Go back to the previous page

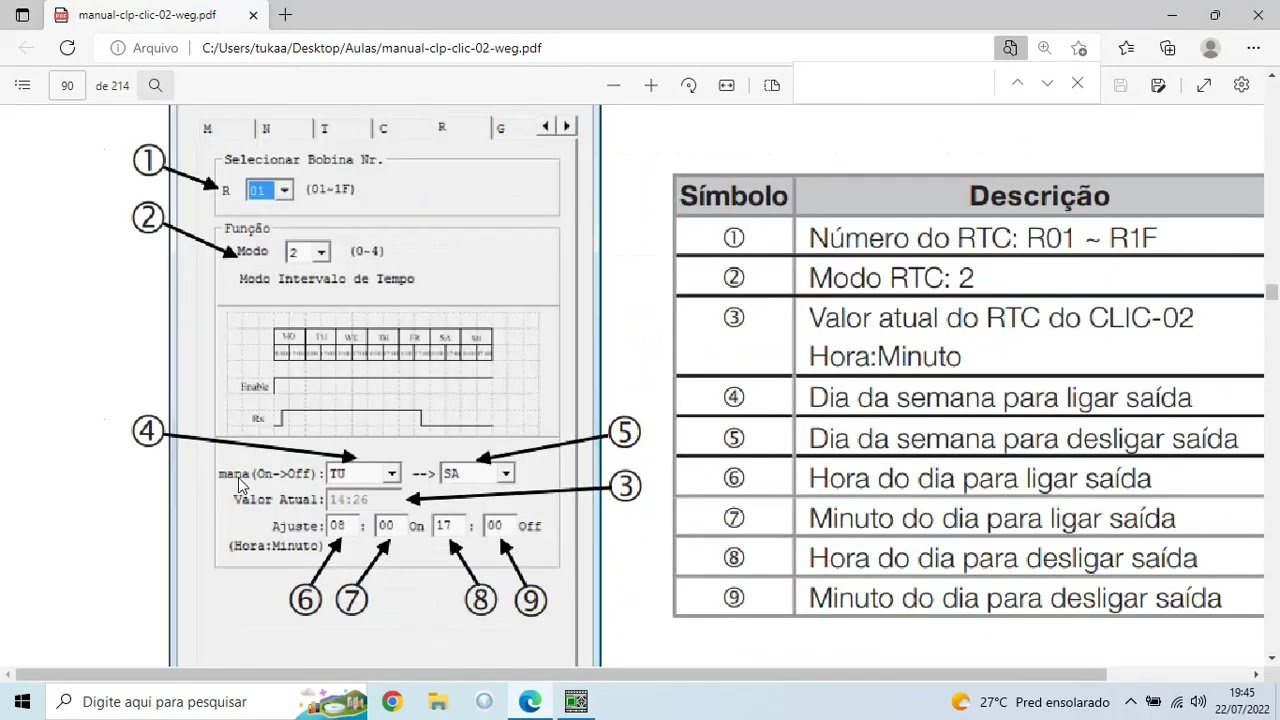(x=26, y=48)
